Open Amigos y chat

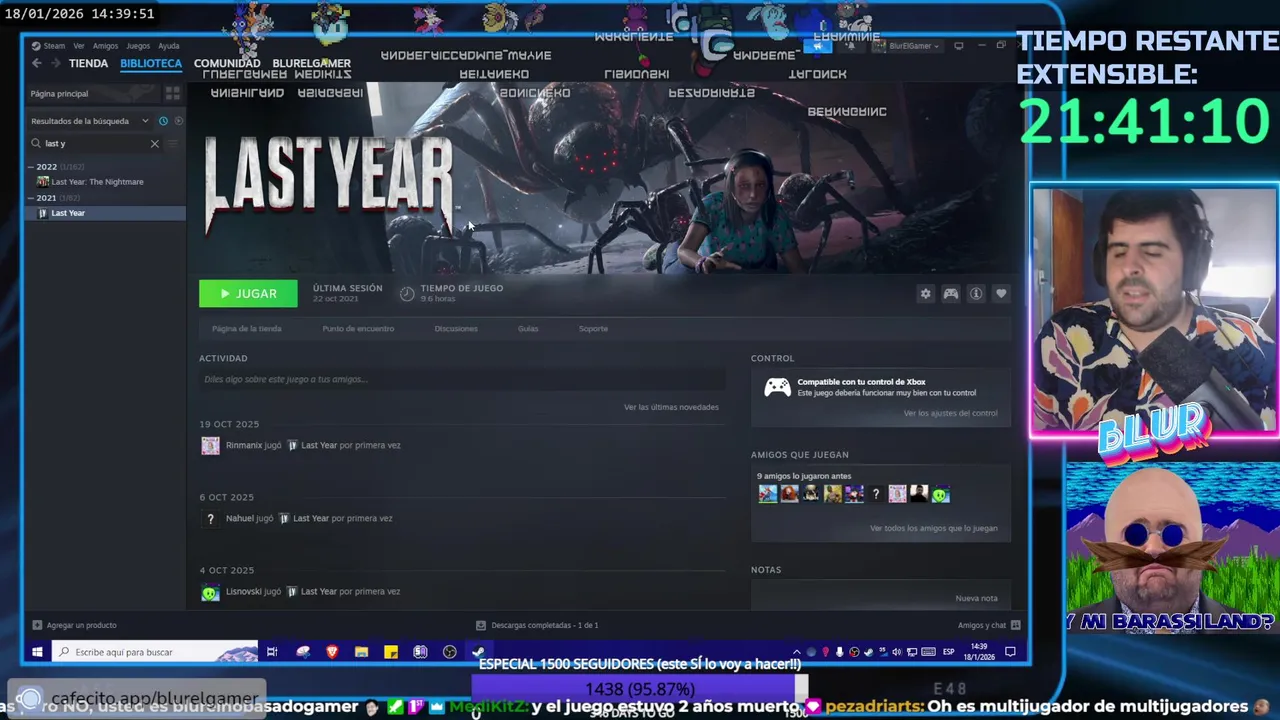pos(988,625)
